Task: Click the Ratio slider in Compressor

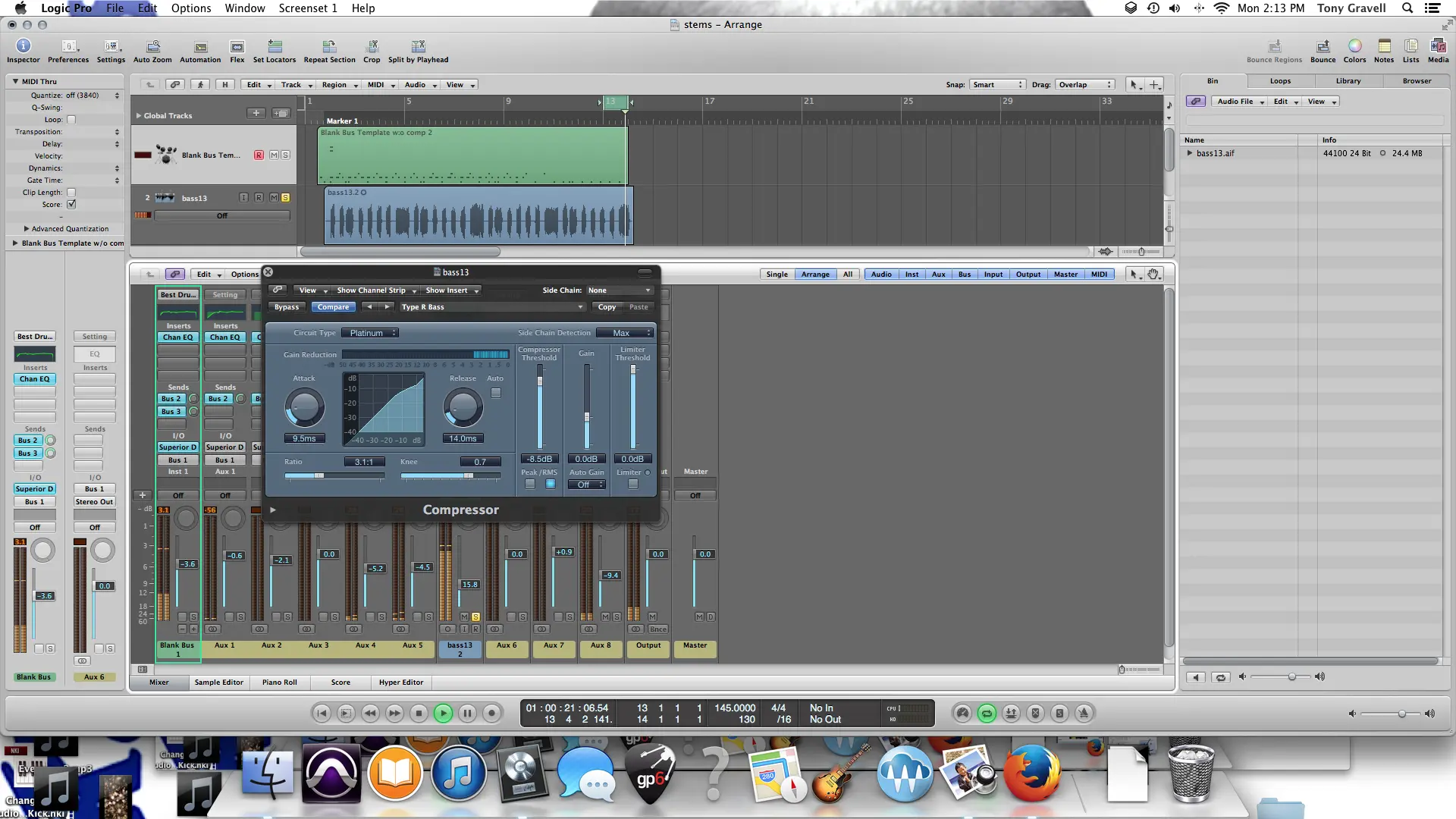Action: pyautogui.click(x=334, y=476)
